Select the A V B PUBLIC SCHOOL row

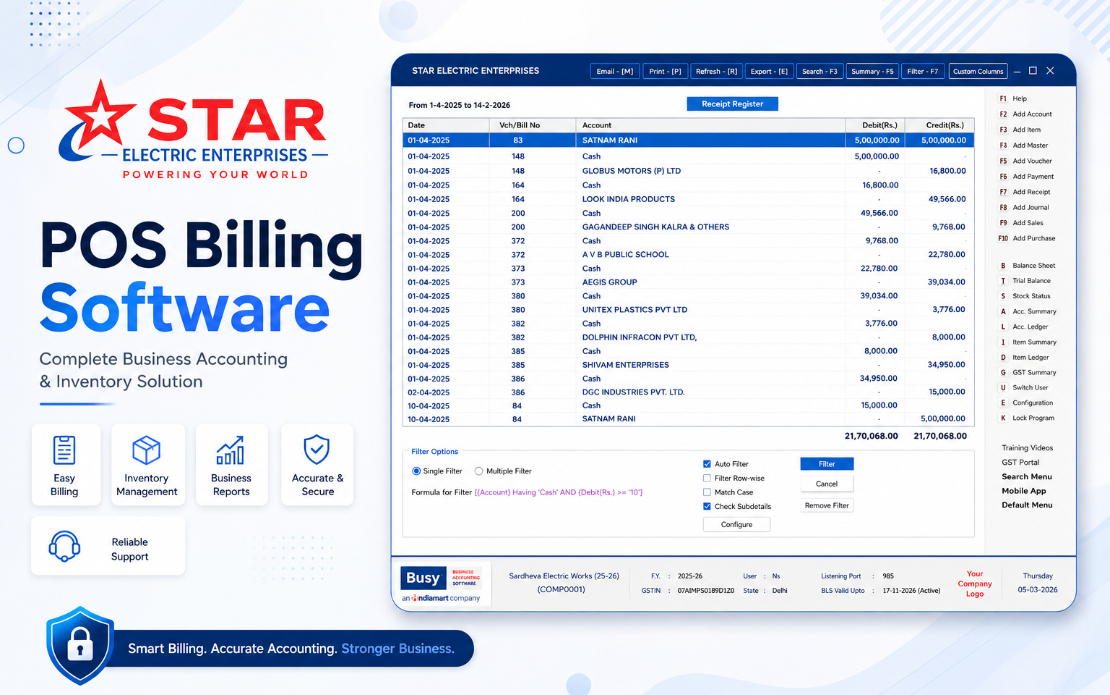[x=688, y=255]
